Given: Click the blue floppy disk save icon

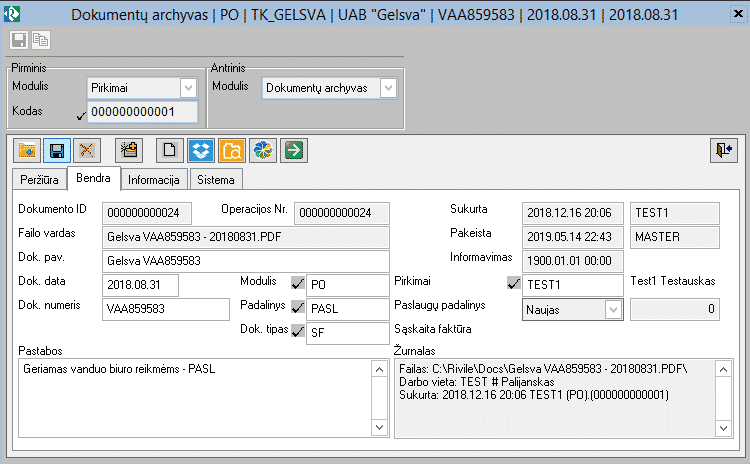Looking at the screenshot, I should (x=57, y=150).
